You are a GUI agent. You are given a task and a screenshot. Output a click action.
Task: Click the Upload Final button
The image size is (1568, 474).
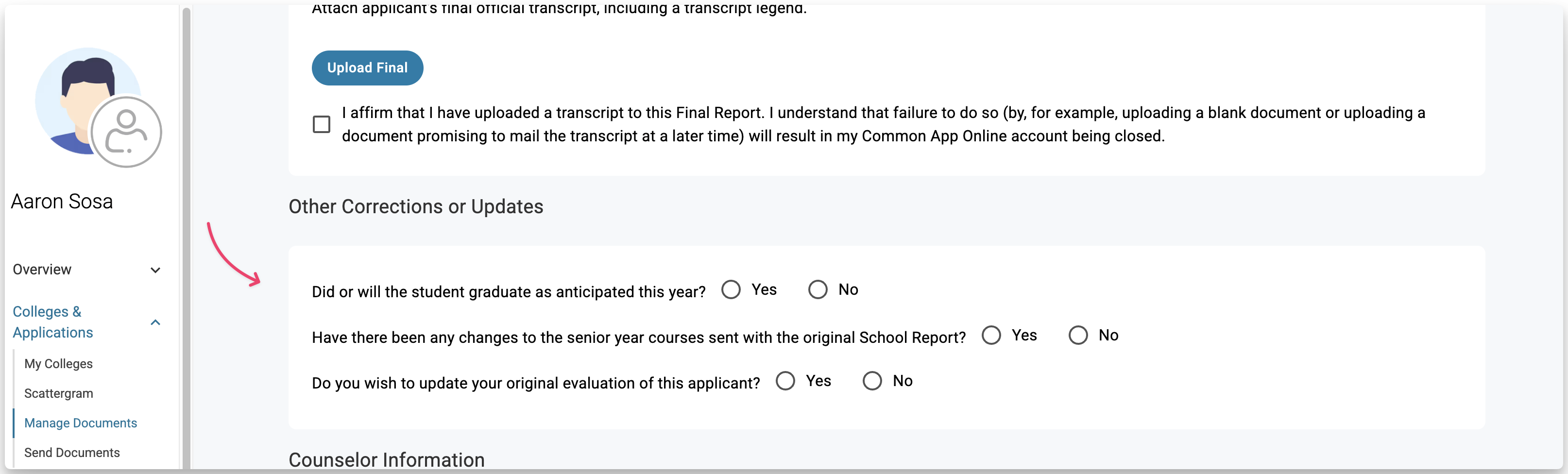[367, 68]
